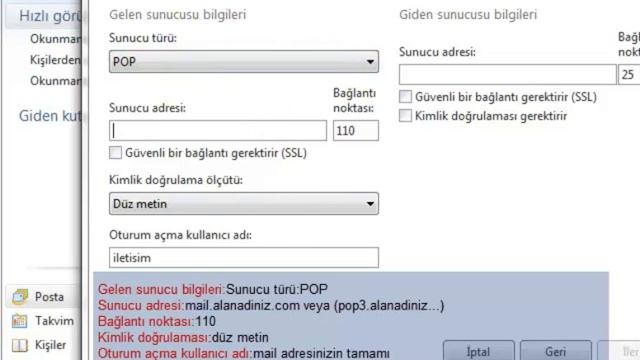Open the Düz metin authentication dropdown
Screen dimensions: 640x360
[x=244, y=204]
